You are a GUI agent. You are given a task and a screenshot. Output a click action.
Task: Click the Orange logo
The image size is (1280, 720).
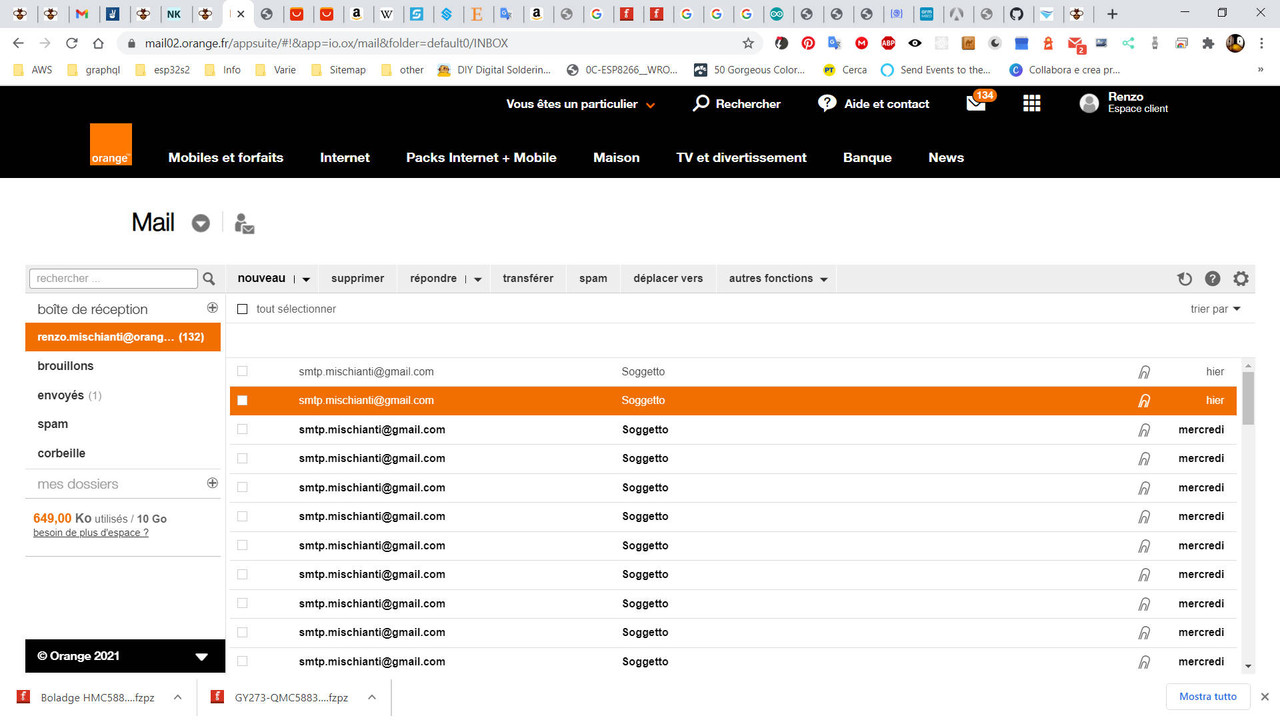click(x=110, y=145)
